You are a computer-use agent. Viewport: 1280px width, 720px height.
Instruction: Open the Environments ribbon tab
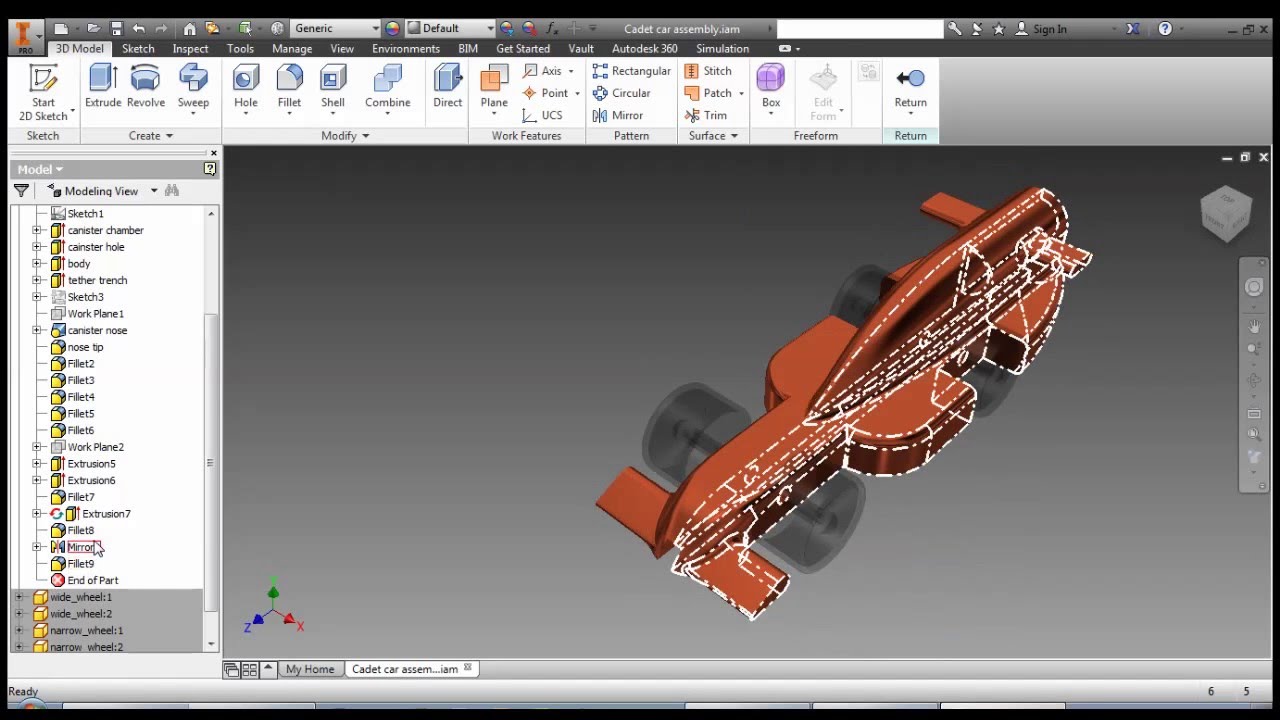click(x=406, y=48)
